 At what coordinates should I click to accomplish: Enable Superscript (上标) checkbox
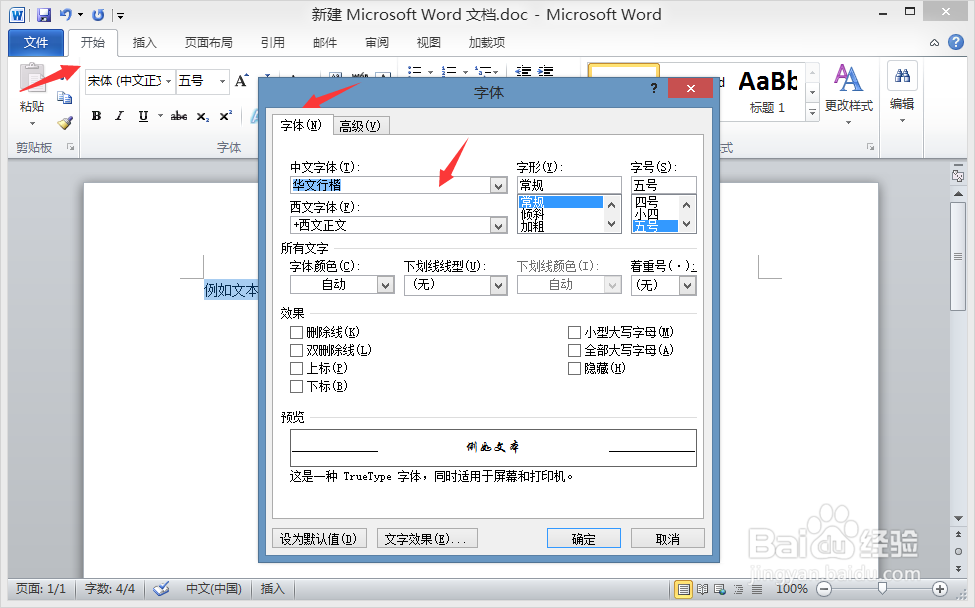297,369
